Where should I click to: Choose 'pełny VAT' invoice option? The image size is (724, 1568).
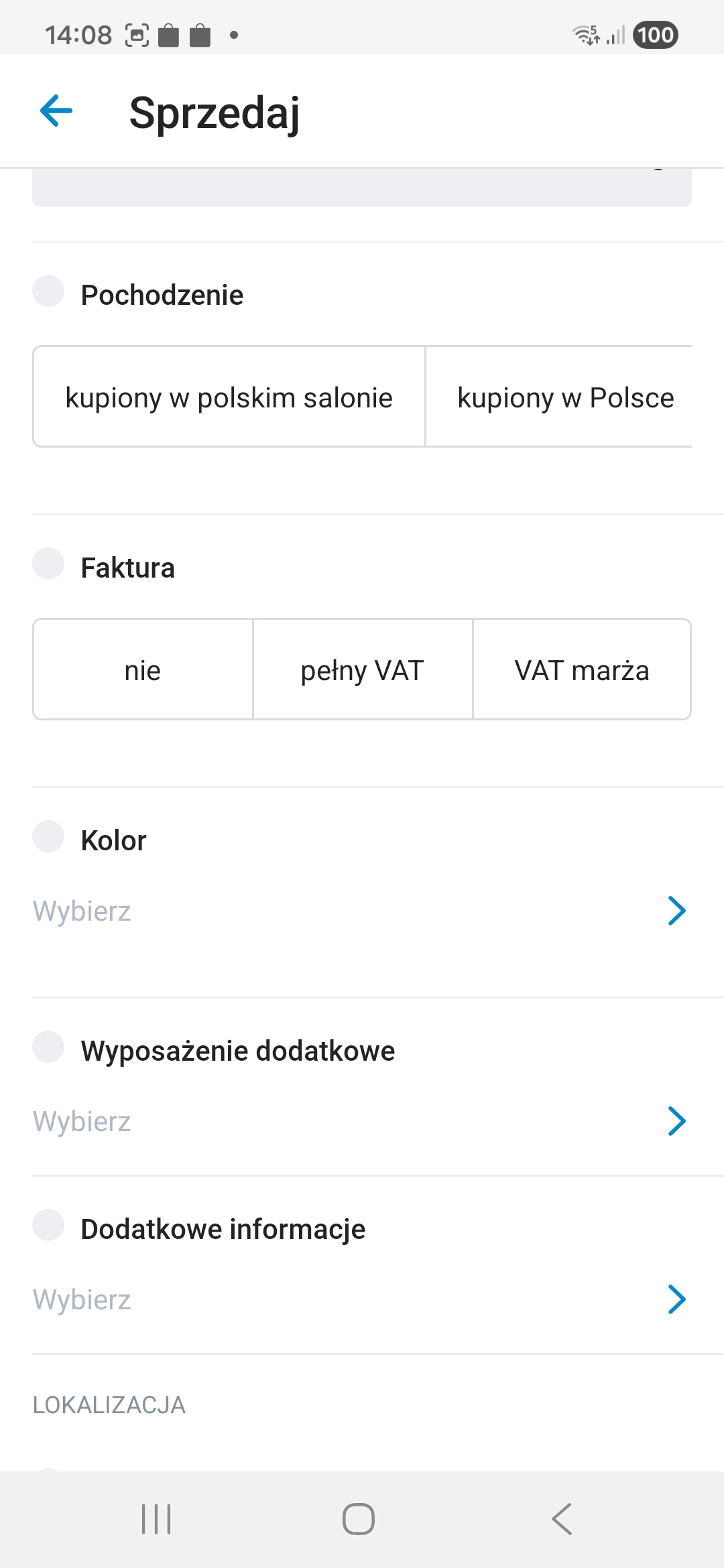363,670
